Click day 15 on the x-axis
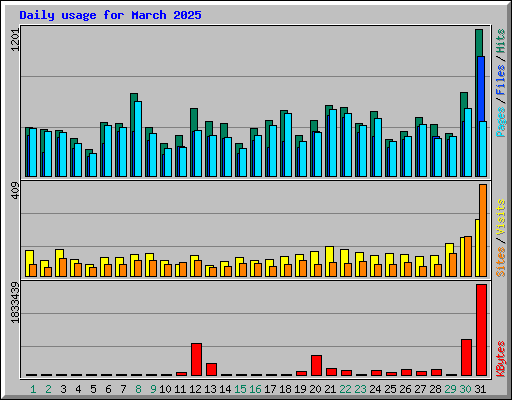Image resolution: width=512 pixels, height=400 pixels. pyautogui.click(x=240, y=389)
